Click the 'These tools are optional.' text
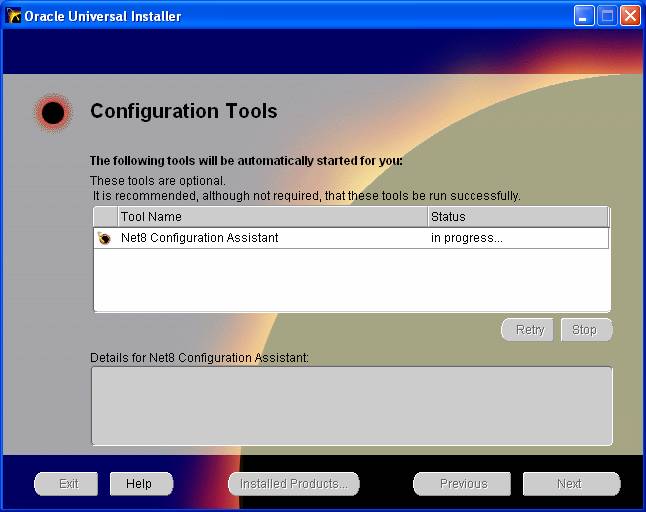Screen dimensions: 646x512 click(158, 181)
